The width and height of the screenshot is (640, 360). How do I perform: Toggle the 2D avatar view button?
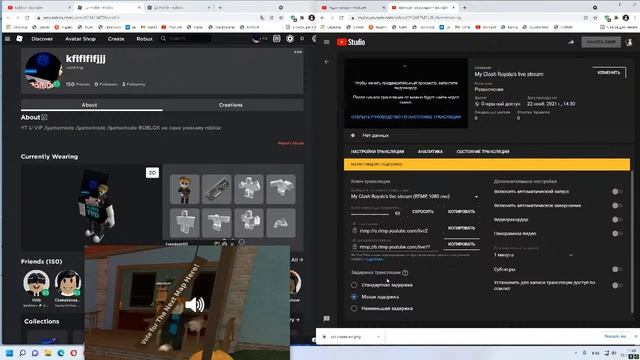152,173
